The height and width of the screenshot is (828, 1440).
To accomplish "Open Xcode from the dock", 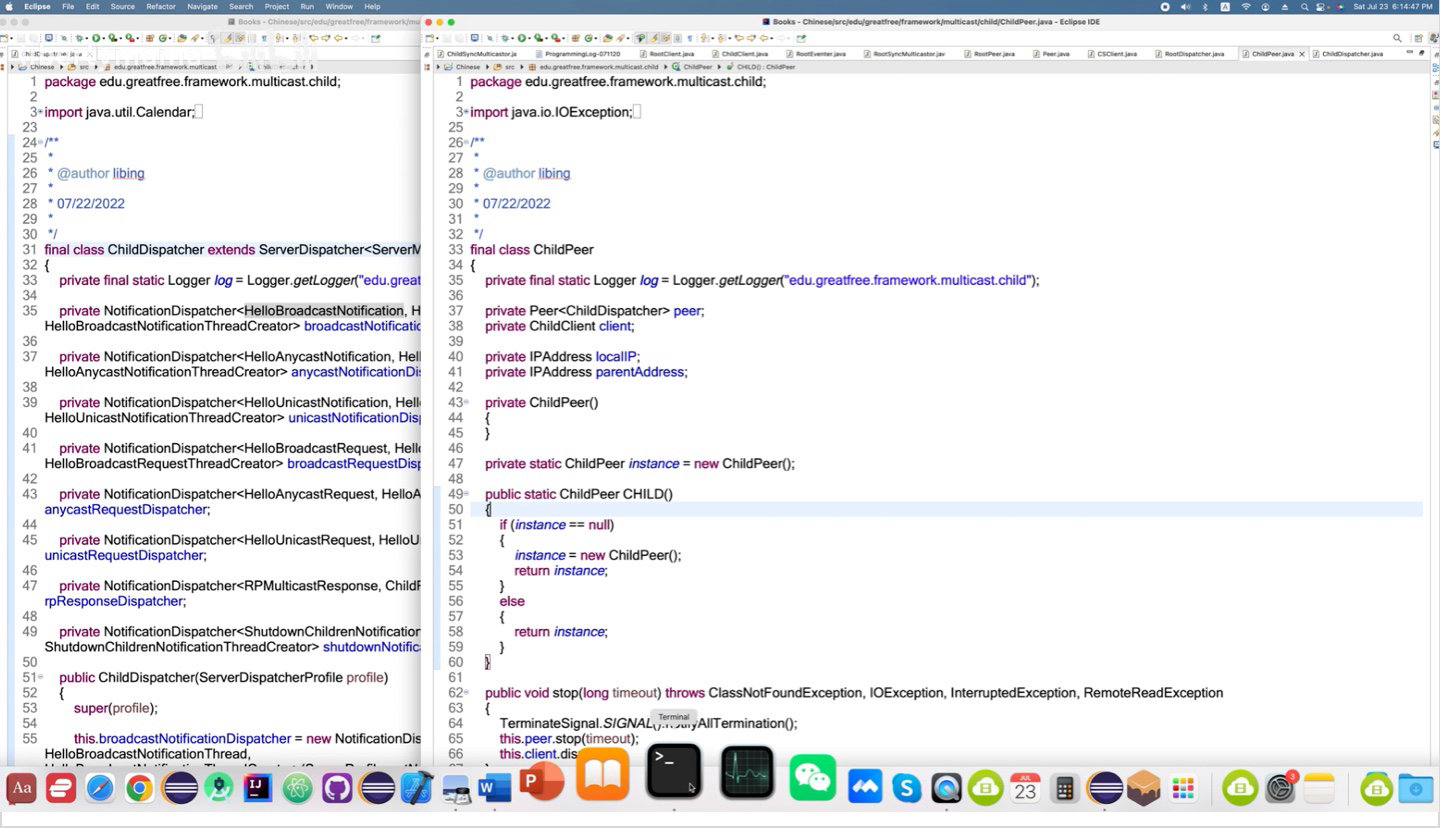I will [416, 789].
